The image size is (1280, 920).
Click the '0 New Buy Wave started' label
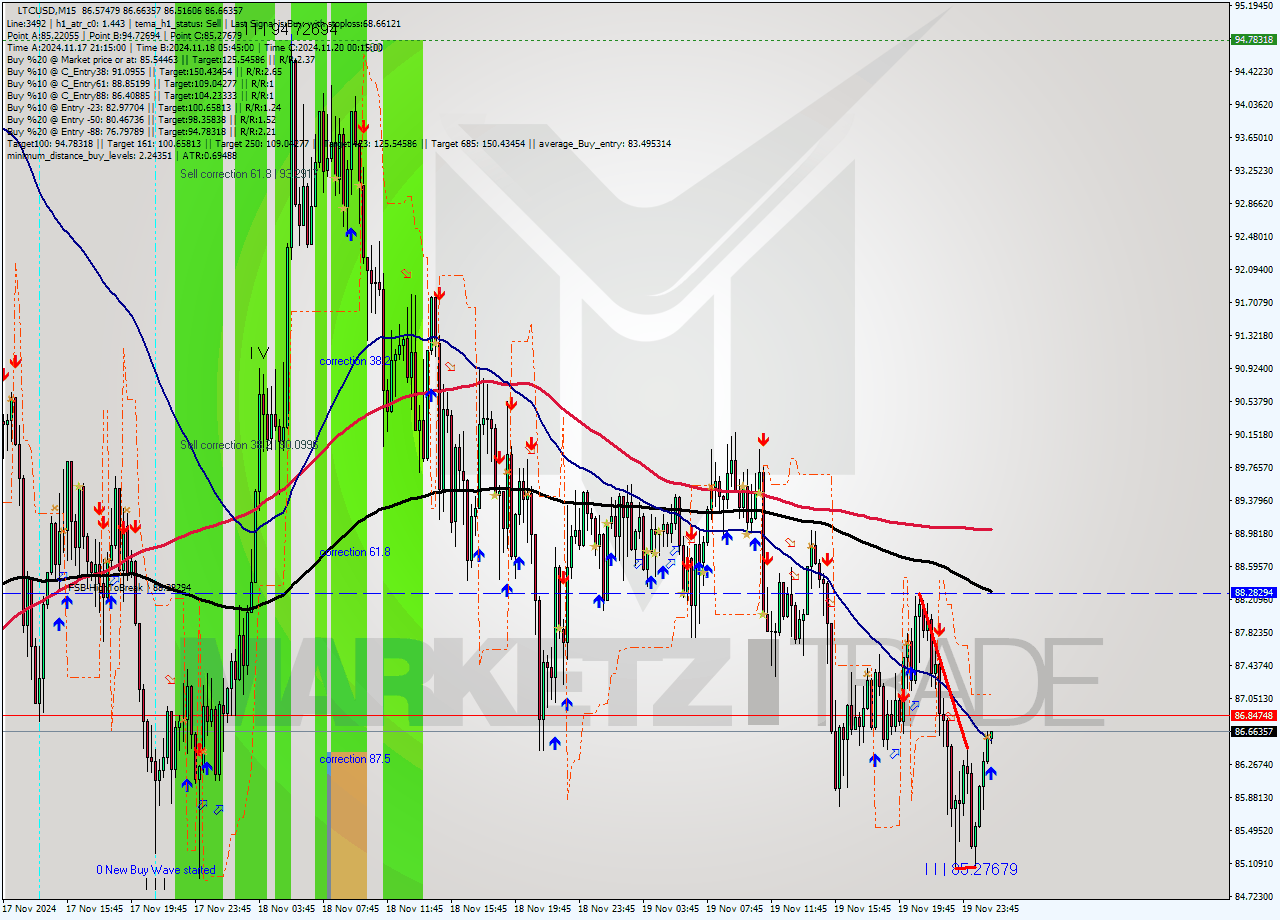(155, 870)
